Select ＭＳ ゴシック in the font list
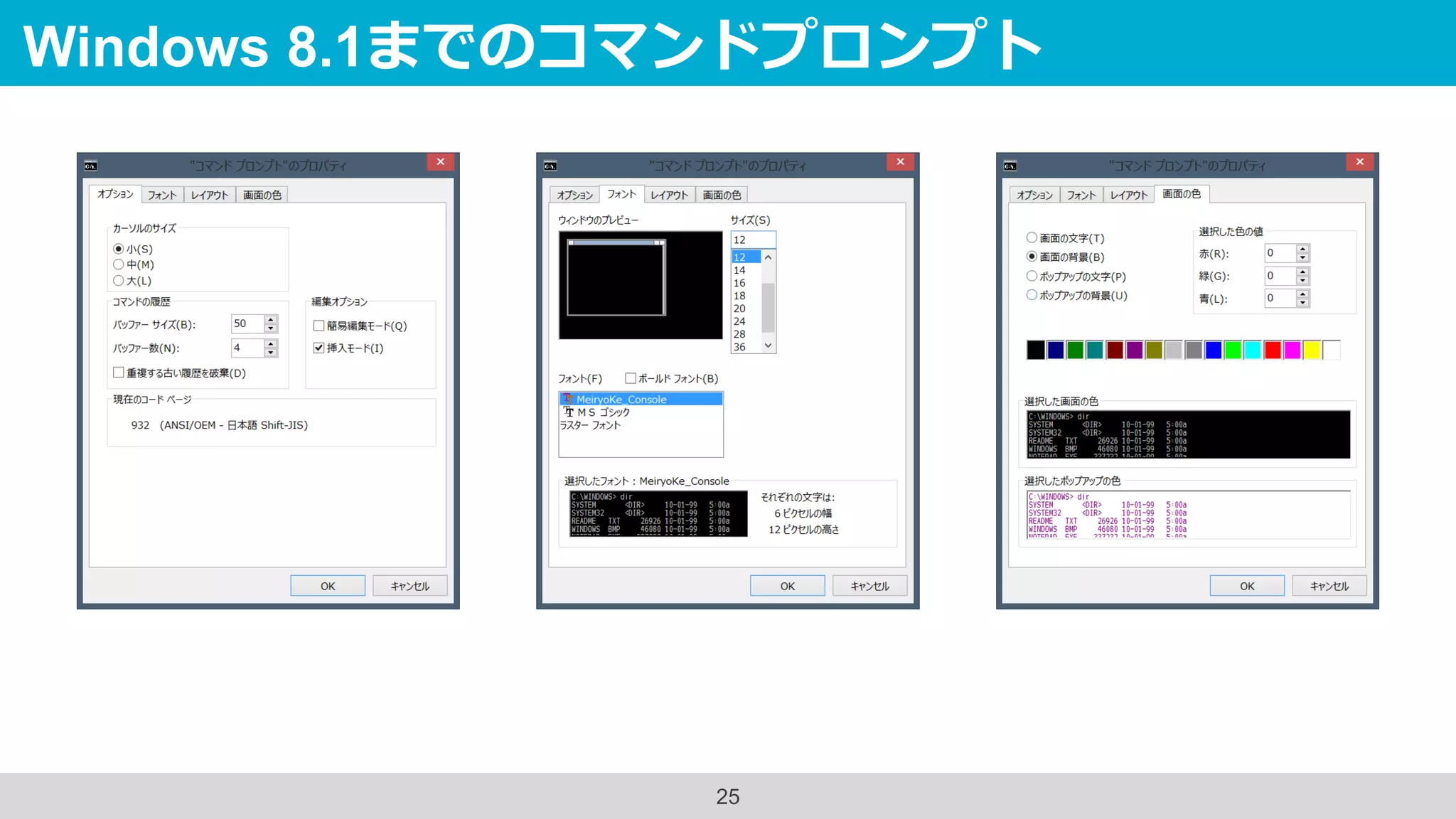The image size is (1456, 819). [641, 412]
